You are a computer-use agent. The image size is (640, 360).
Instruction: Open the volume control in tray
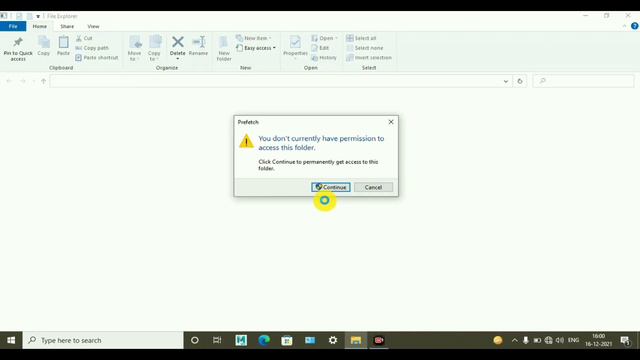pos(560,340)
